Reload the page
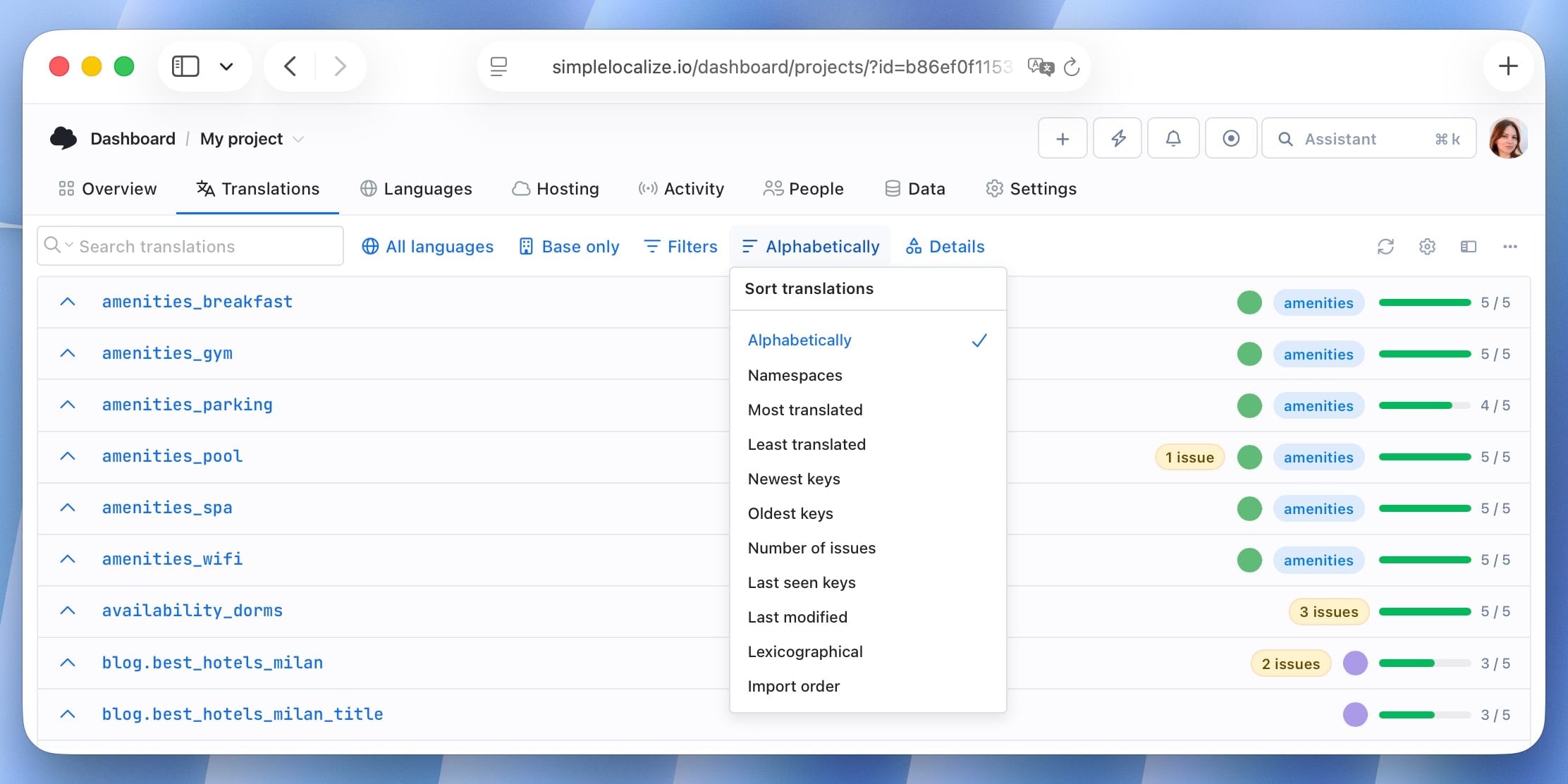Screen dimensions: 1568x784 click(1072, 66)
